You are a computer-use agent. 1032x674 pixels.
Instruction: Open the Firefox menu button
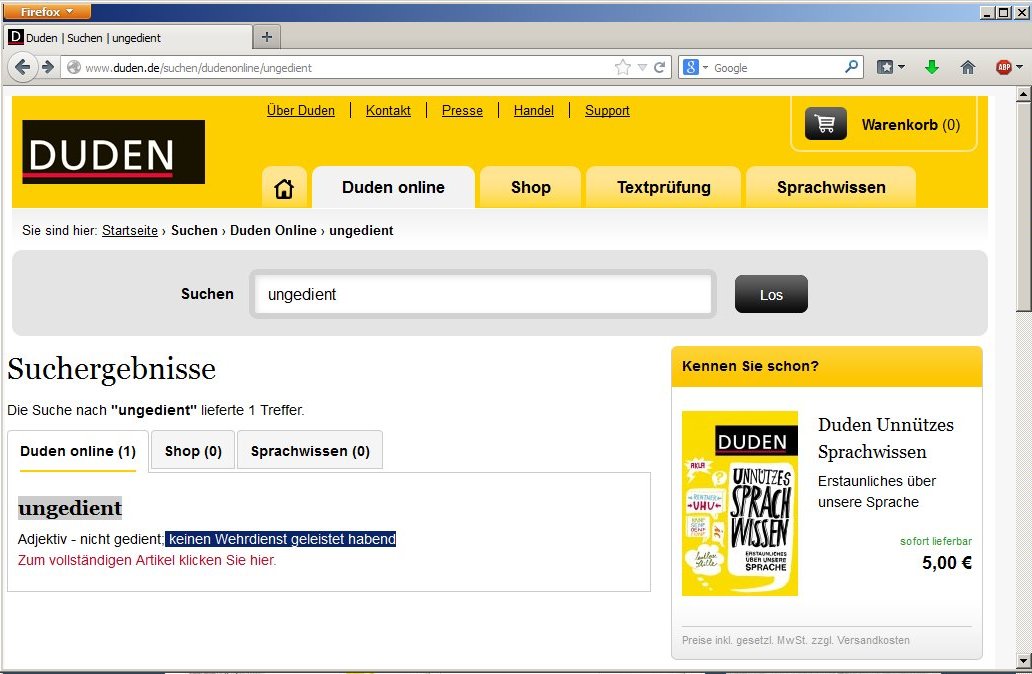pyautogui.click(x=46, y=12)
